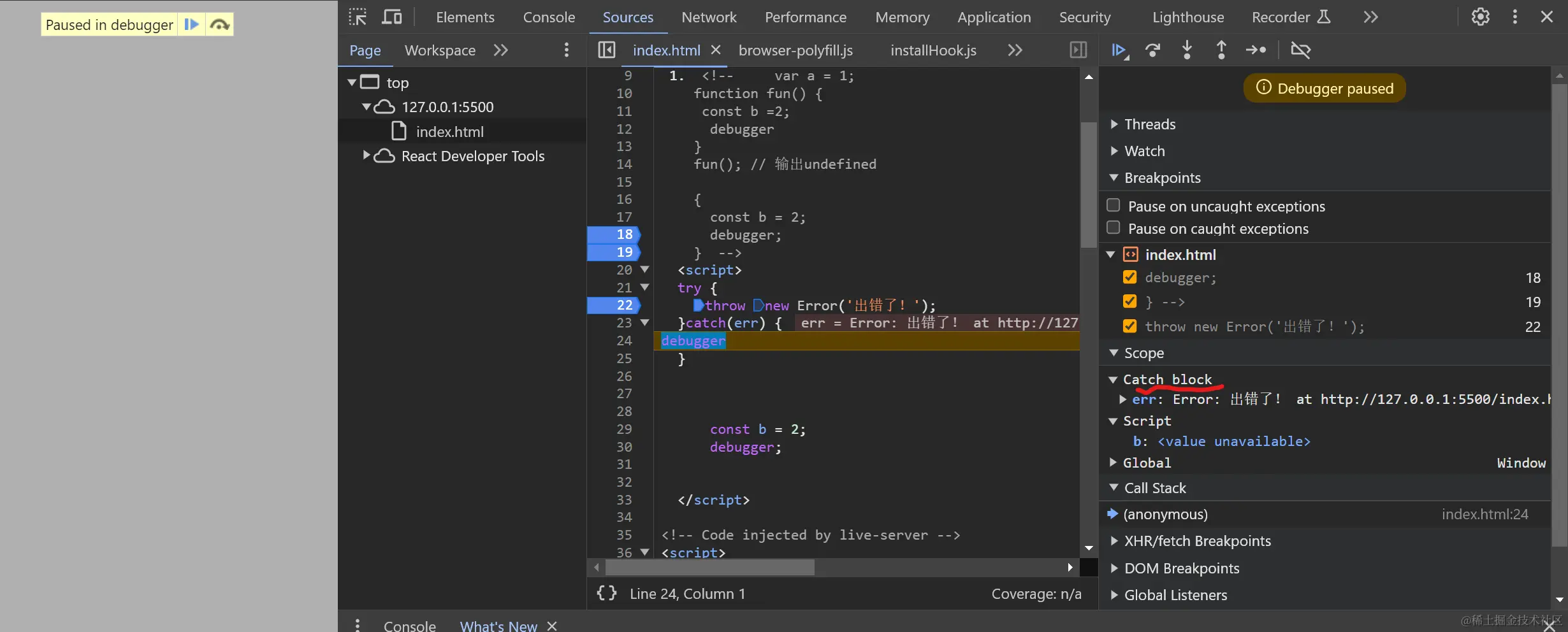Expand the err Error object
The height and width of the screenshot is (632, 1568).
pos(1123,399)
